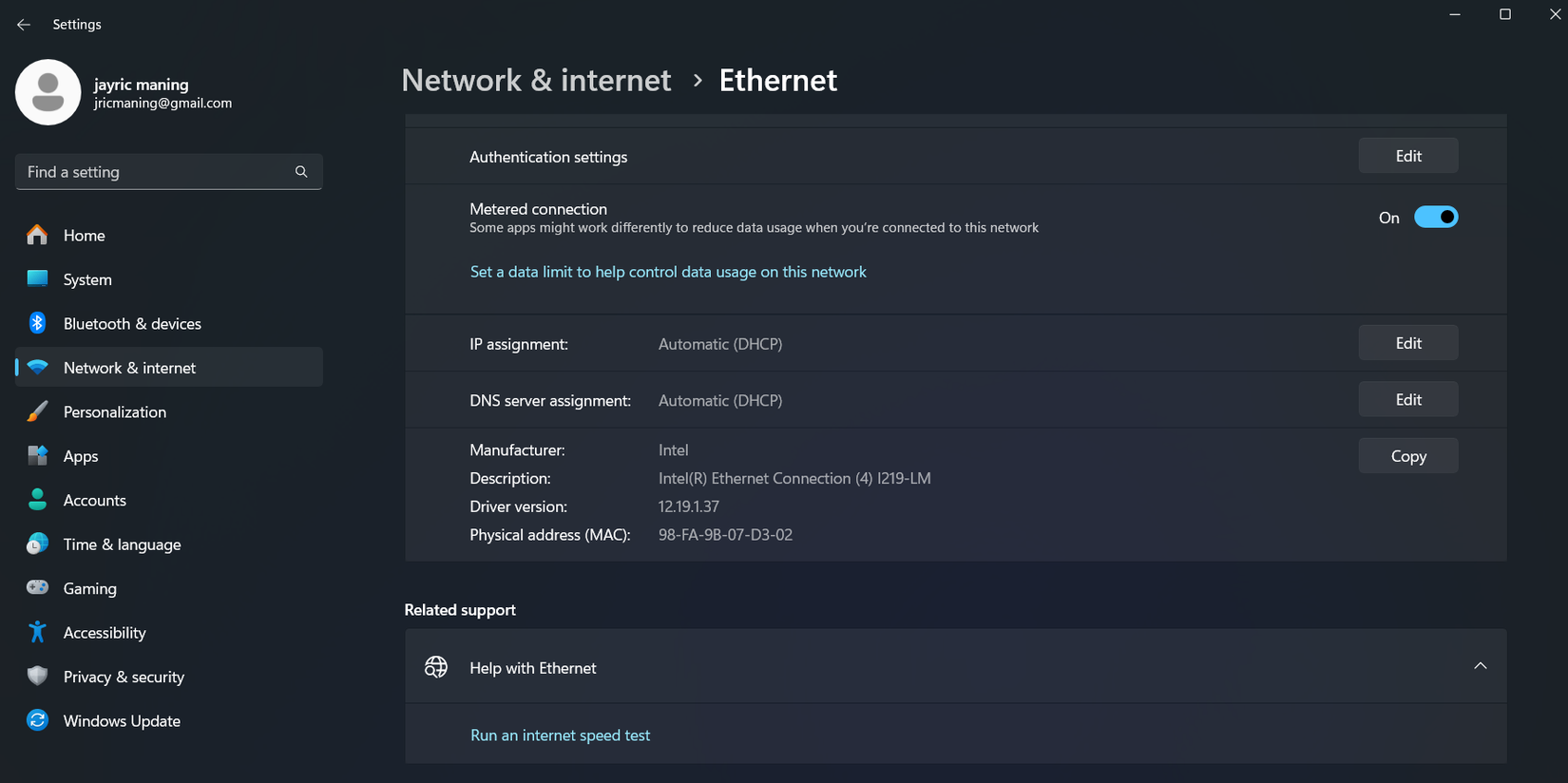Click the Bluetooth & devices icon
The image size is (1568, 783).
[x=37, y=323]
